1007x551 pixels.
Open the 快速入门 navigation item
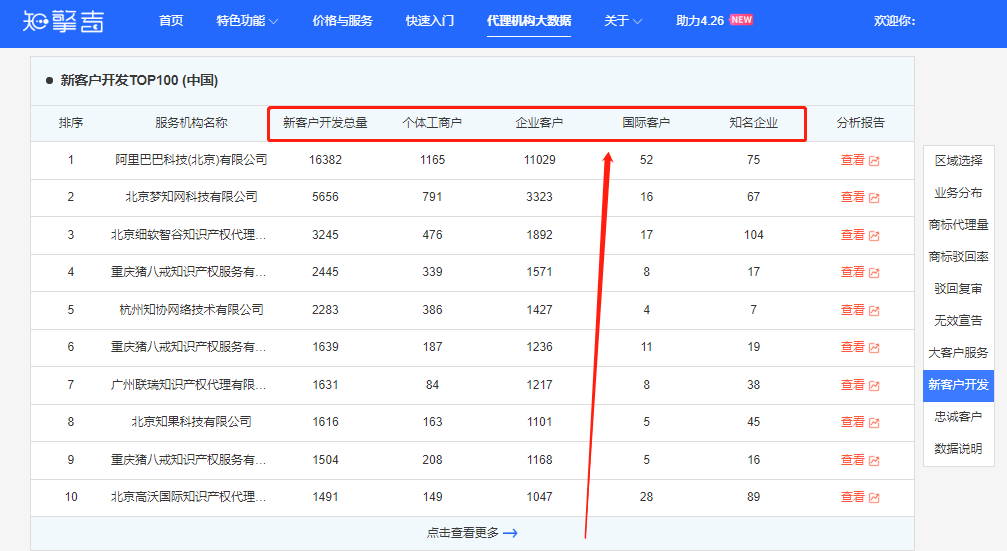[x=430, y=21]
